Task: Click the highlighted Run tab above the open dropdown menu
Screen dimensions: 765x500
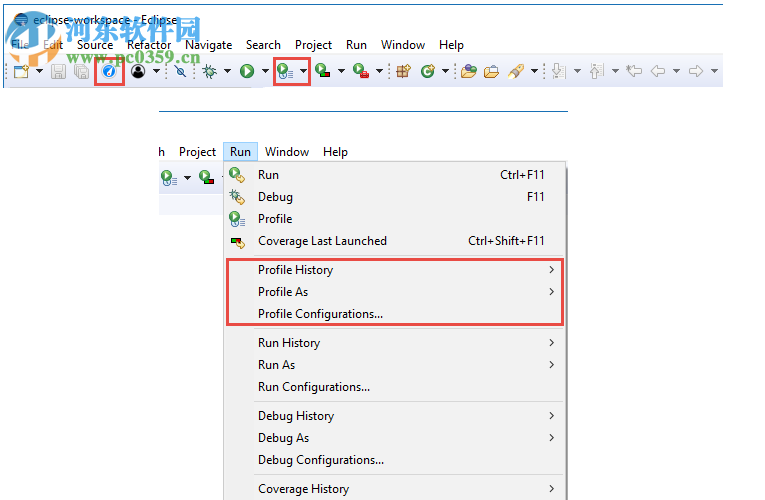Action: 241,152
